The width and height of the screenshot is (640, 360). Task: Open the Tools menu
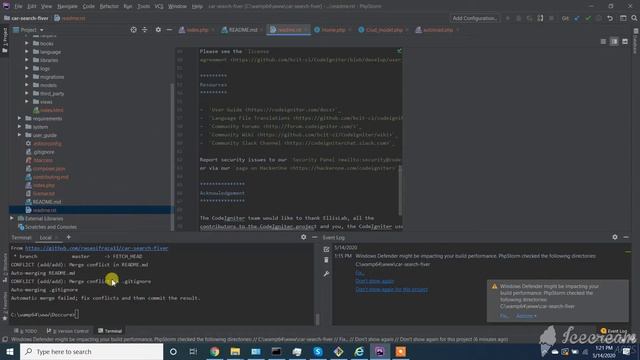(143, 7)
